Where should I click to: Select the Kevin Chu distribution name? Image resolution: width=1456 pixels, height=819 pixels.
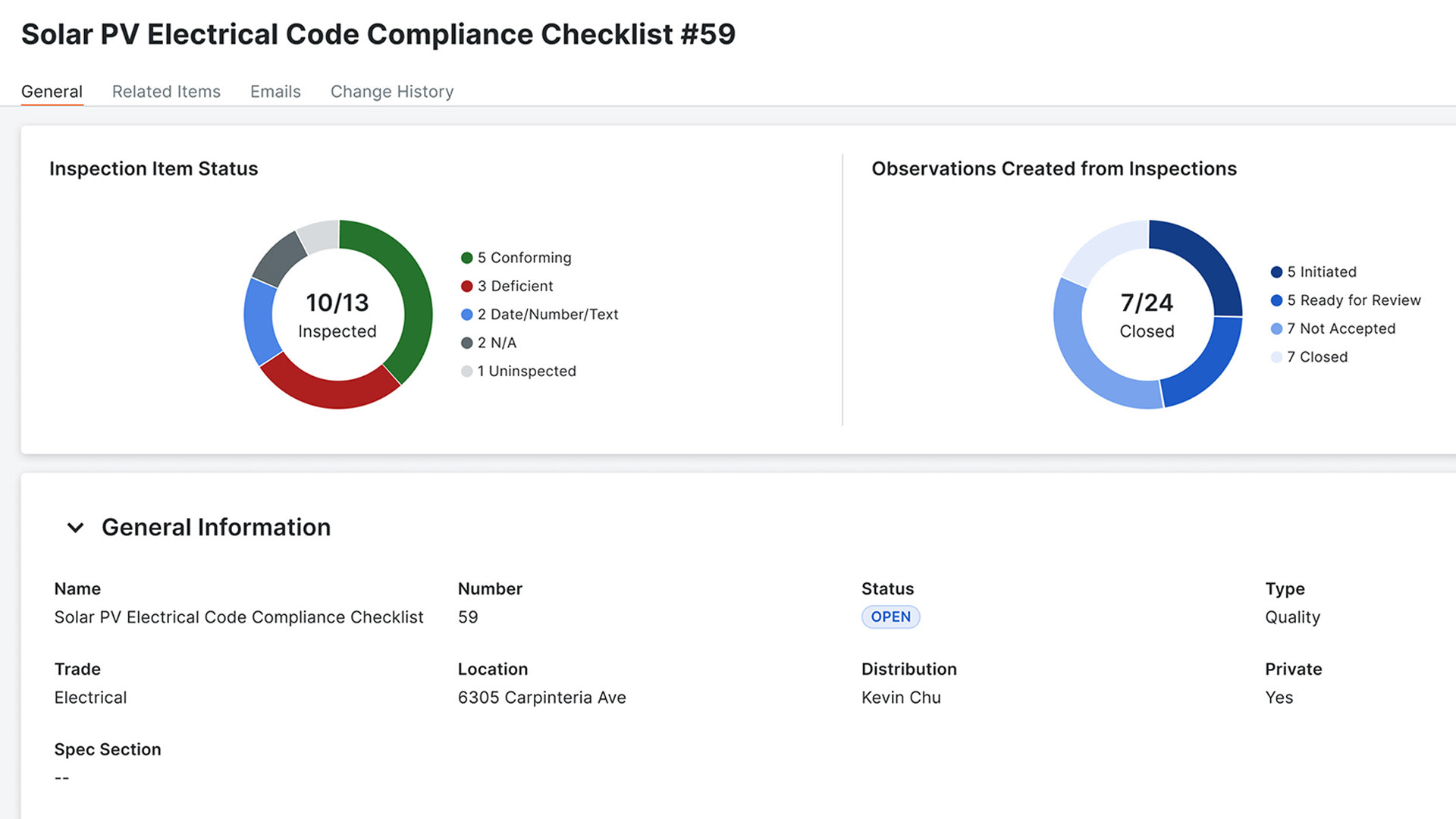pos(902,697)
